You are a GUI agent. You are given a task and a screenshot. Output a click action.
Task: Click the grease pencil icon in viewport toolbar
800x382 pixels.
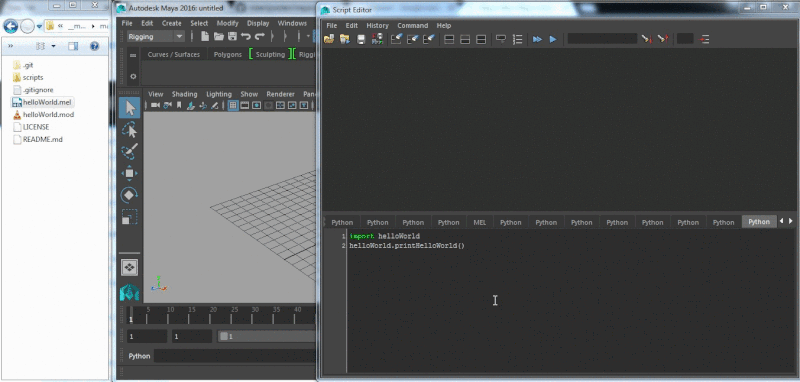[x=215, y=106]
